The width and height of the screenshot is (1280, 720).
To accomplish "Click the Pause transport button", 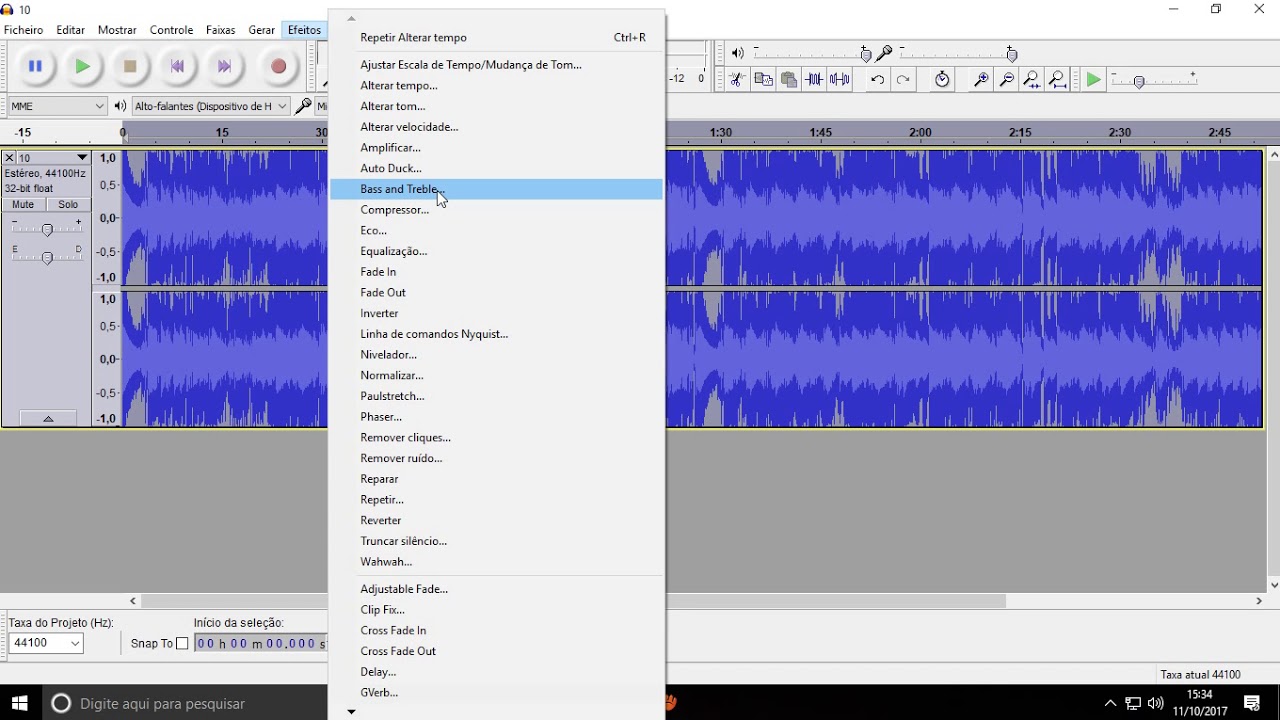I will tap(35, 66).
